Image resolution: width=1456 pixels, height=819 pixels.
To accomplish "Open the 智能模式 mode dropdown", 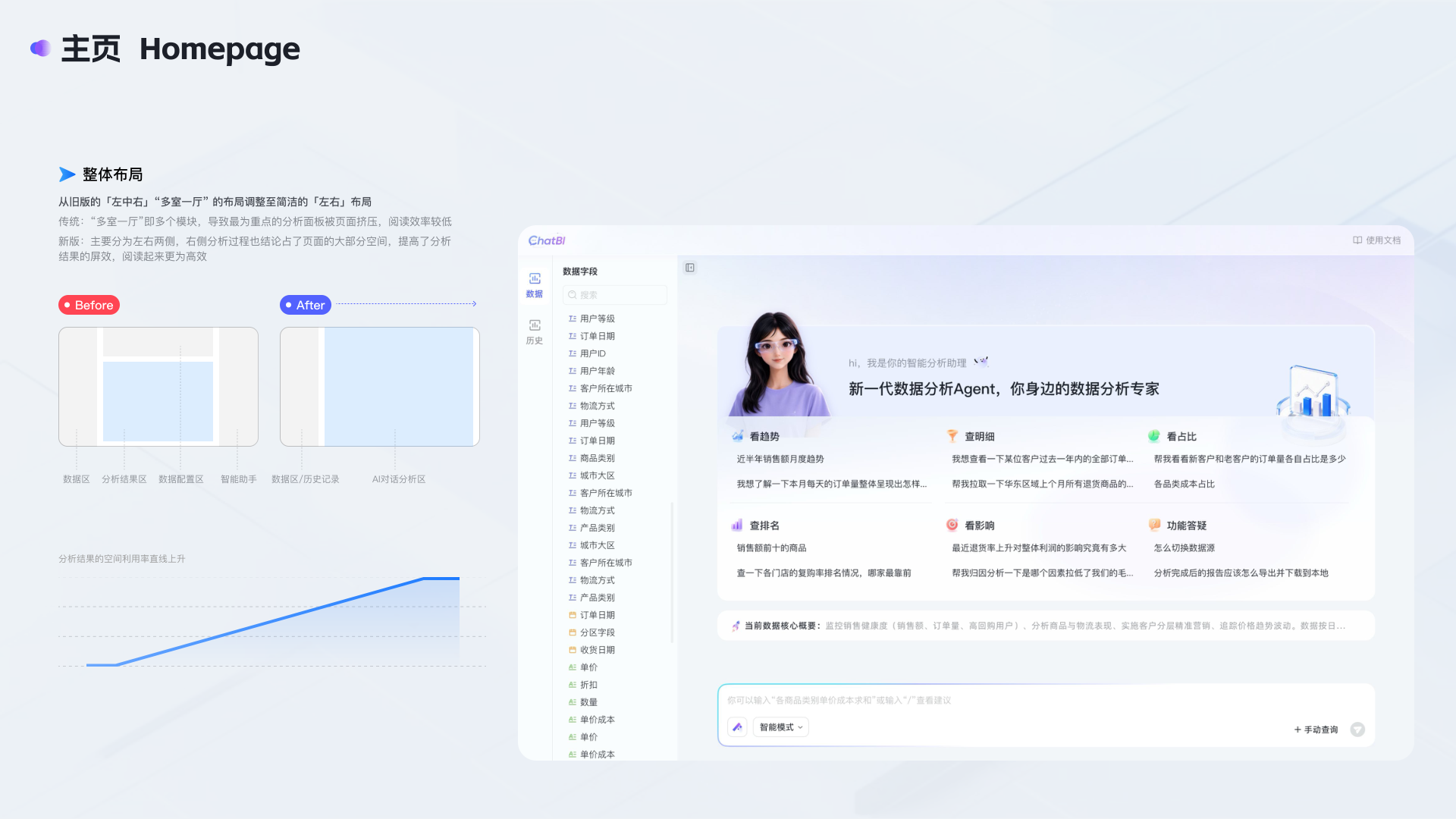I will [780, 727].
